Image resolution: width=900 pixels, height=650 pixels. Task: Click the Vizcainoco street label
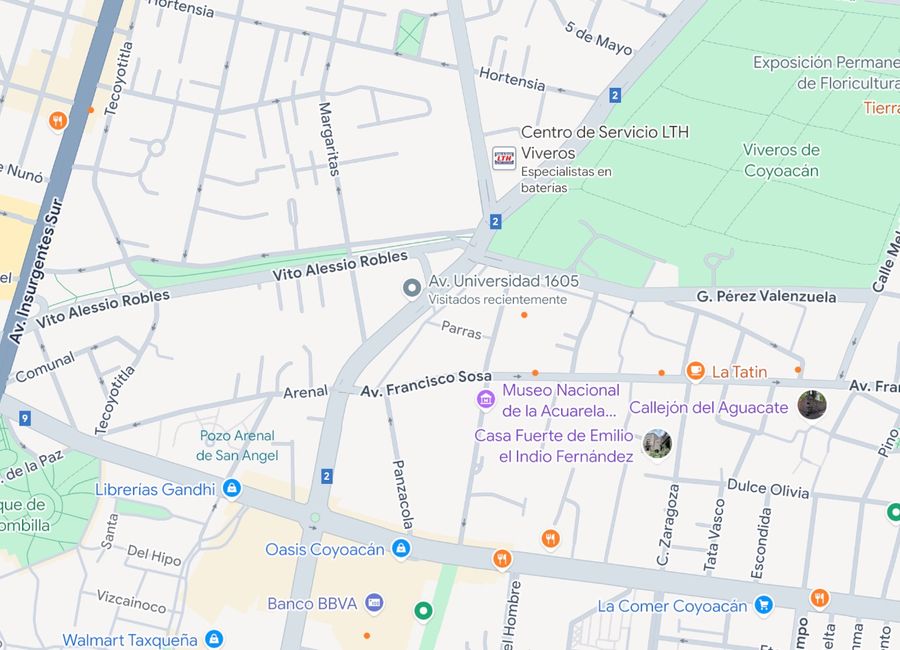click(131, 601)
